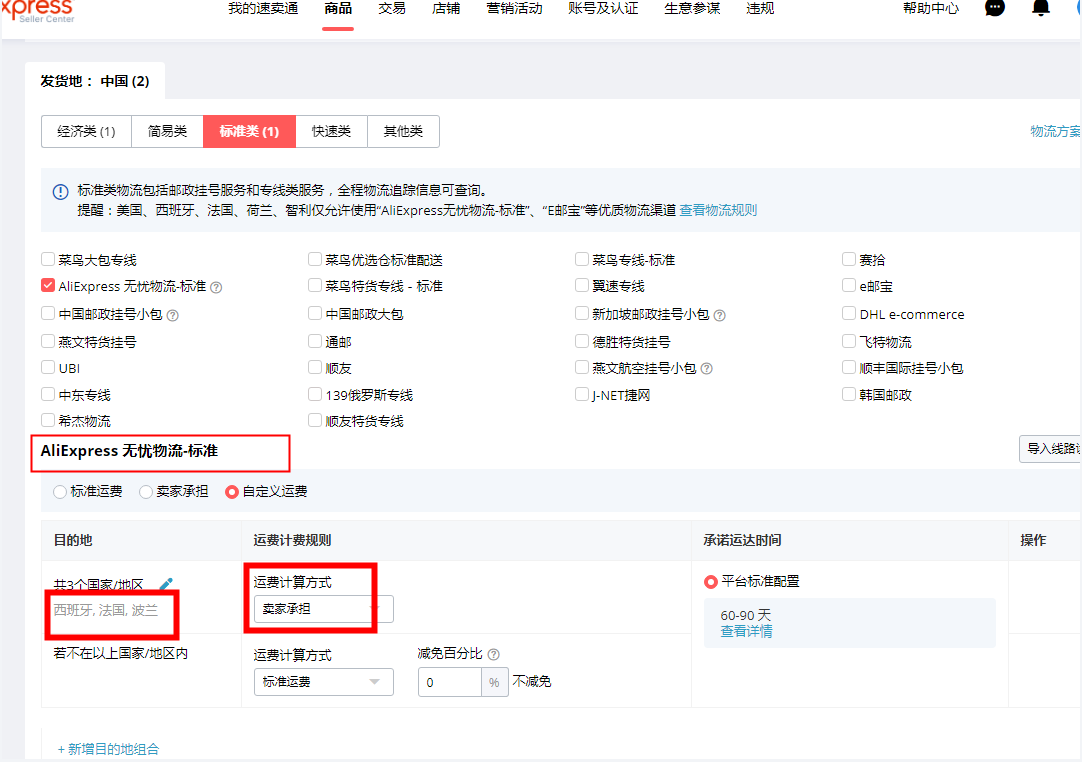Click + 新增目的地组合 link
This screenshot has width=1082, height=762.
tap(108, 749)
